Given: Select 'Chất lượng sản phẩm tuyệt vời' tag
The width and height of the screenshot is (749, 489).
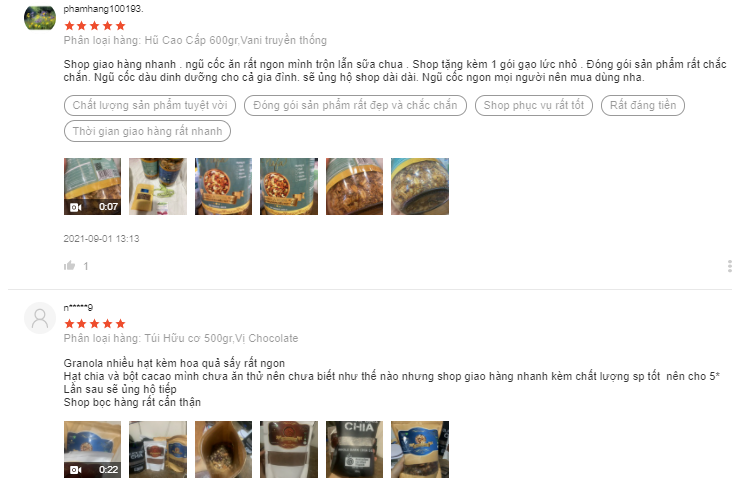Looking at the screenshot, I should click(150, 105).
